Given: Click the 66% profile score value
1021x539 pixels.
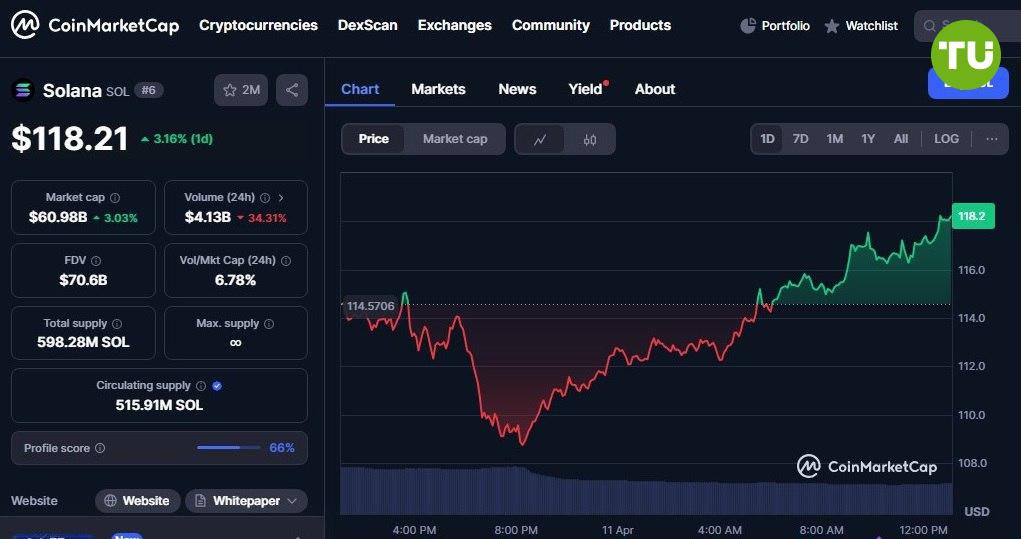Looking at the screenshot, I should point(282,448).
